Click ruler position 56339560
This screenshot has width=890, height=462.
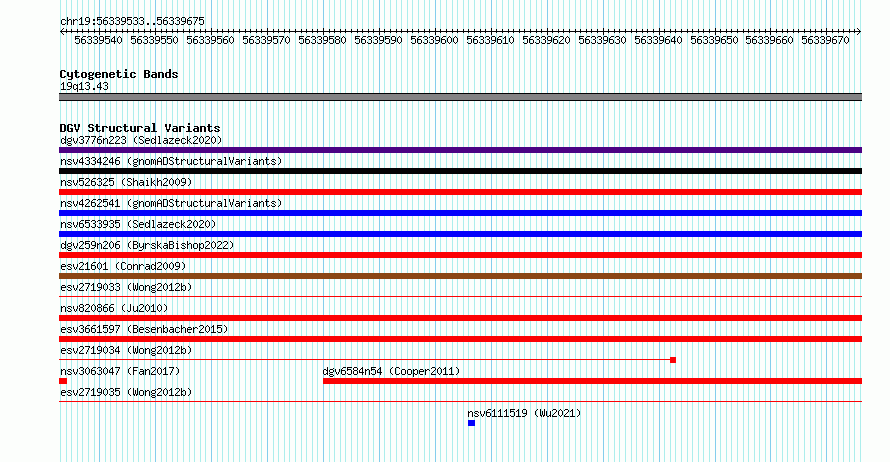click(211, 40)
